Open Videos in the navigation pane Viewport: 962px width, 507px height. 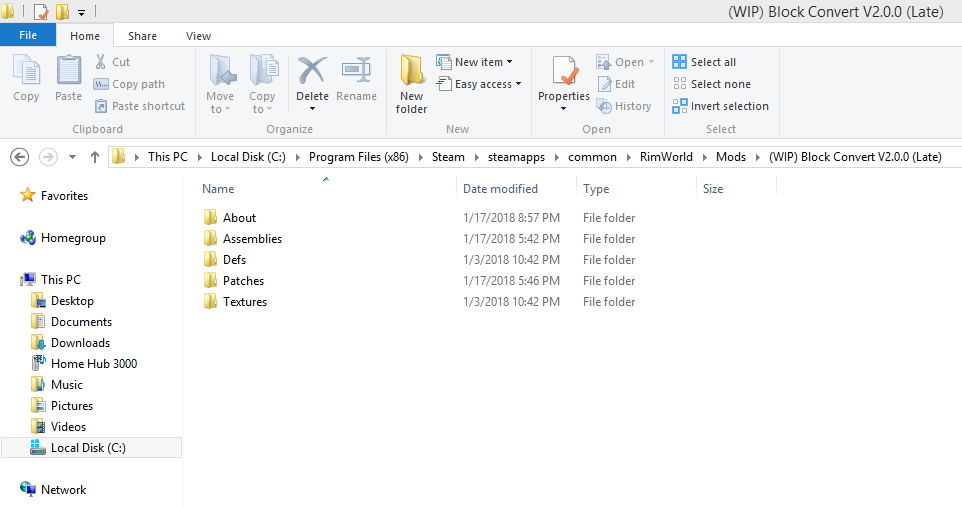pyautogui.click(x=68, y=426)
